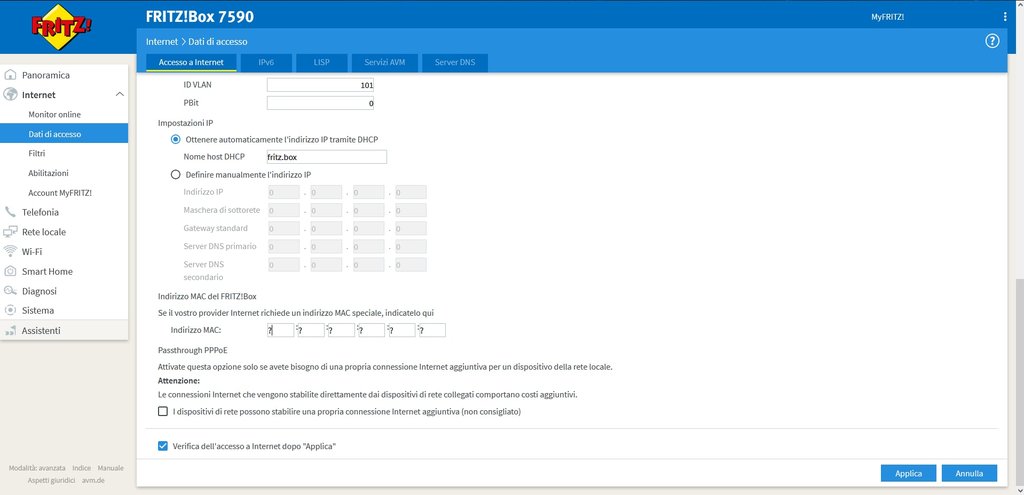The image size is (1024, 495).
Task: Open the Manuale footer link
Action: coord(110,468)
